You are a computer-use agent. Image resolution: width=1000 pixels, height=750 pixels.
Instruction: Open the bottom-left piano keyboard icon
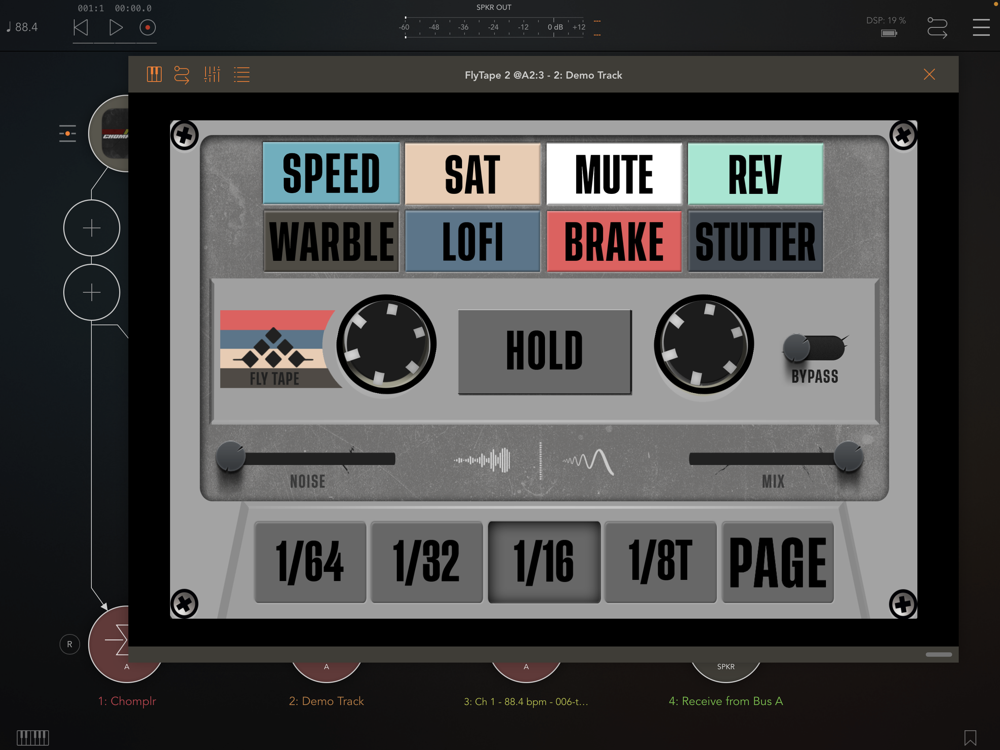33,737
